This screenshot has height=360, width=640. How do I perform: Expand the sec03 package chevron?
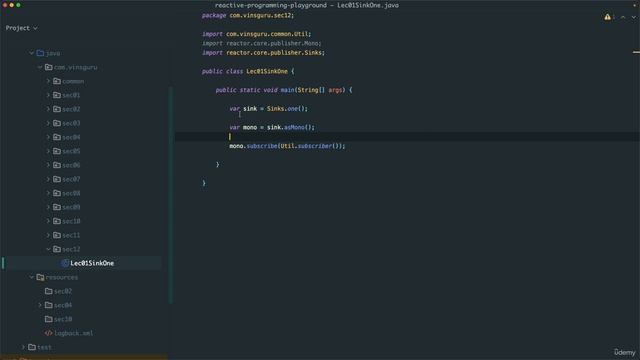point(48,123)
